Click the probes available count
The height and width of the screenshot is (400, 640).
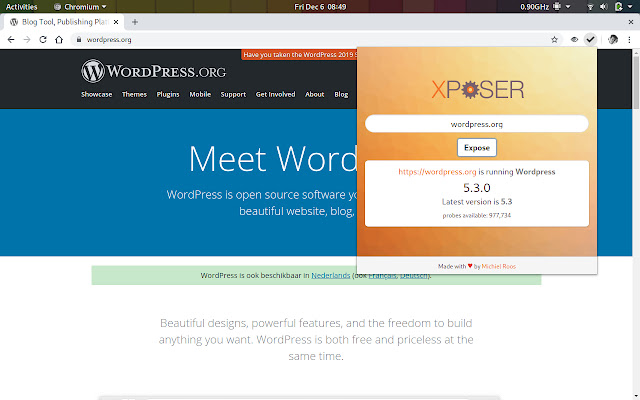[477, 215]
